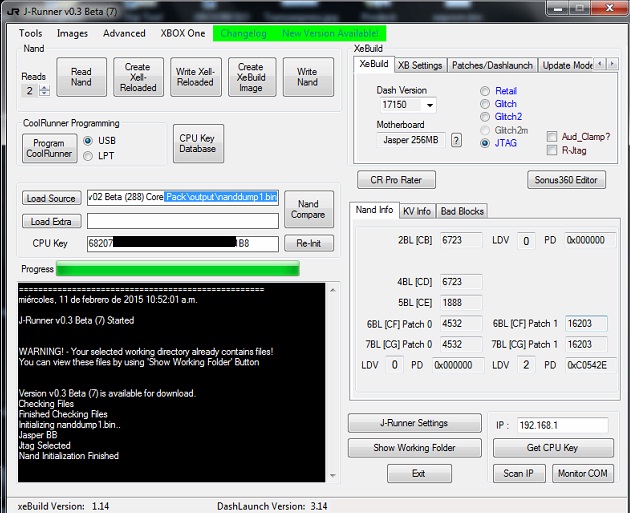Click the Monitor COM button
Image resolution: width=630 pixels, height=513 pixels.
pos(583,474)
